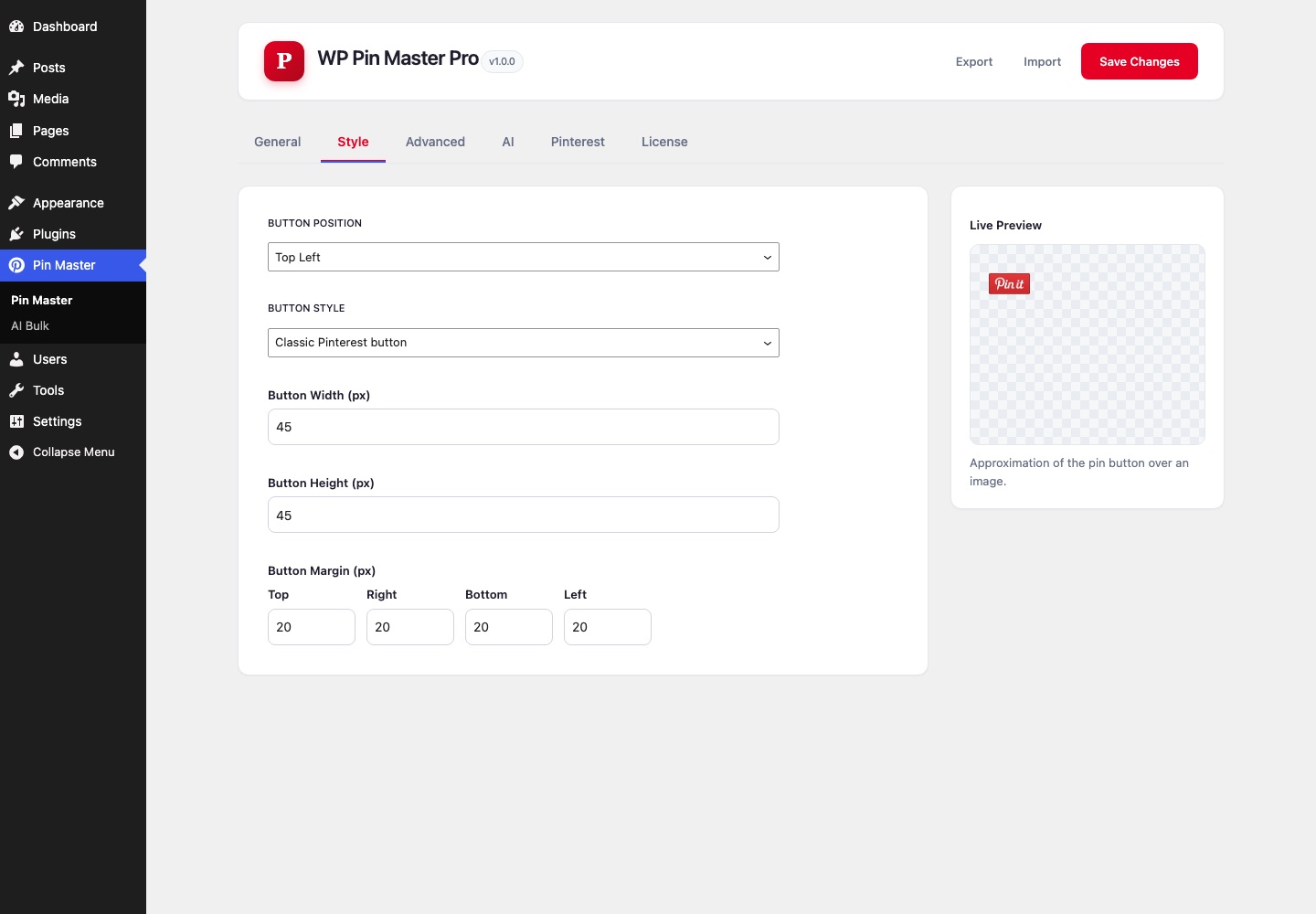Click the Save Changes button
The image size is (1316, 914).
(1140, 61)
